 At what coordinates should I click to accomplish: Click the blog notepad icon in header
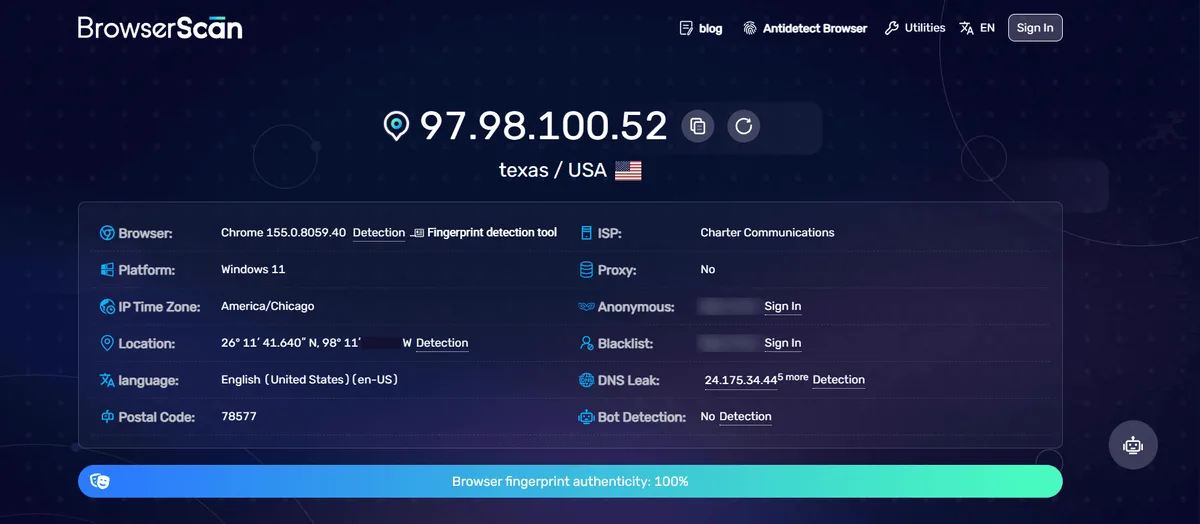(x=686, y=28)
